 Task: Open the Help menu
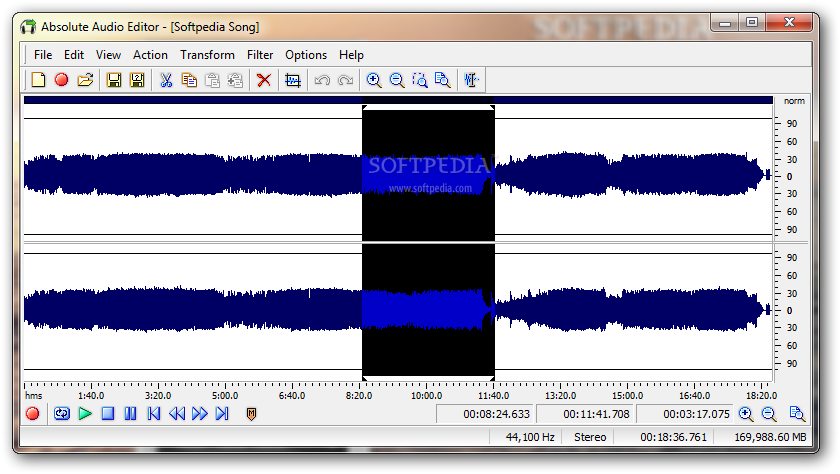point(351,55)
